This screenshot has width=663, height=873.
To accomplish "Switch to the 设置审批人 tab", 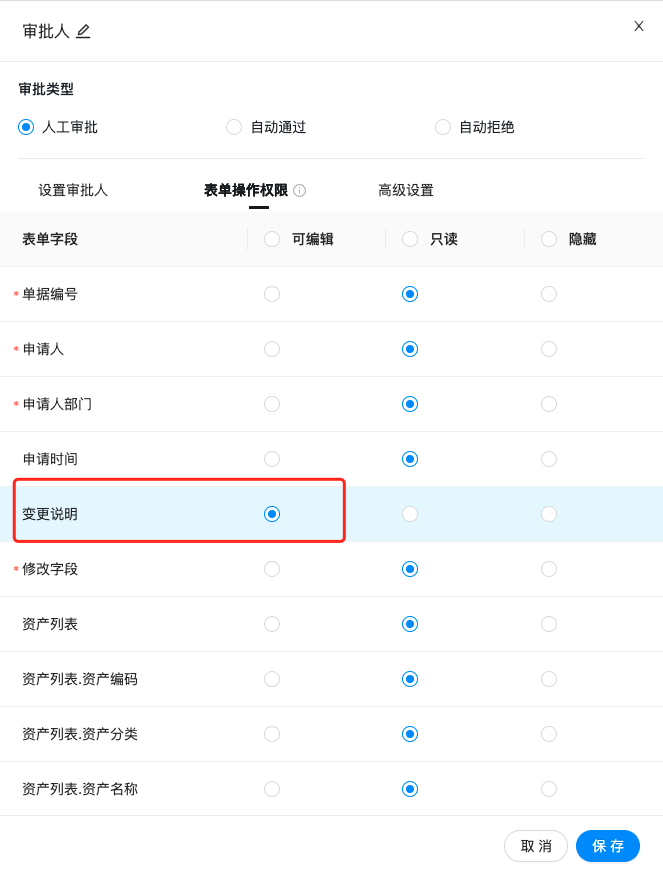I will [73, 190].
